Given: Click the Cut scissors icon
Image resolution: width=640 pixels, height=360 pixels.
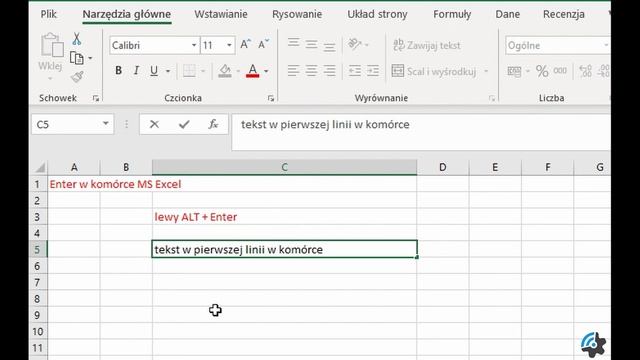Looking at the screenshot, I should [x=76, y=39].
